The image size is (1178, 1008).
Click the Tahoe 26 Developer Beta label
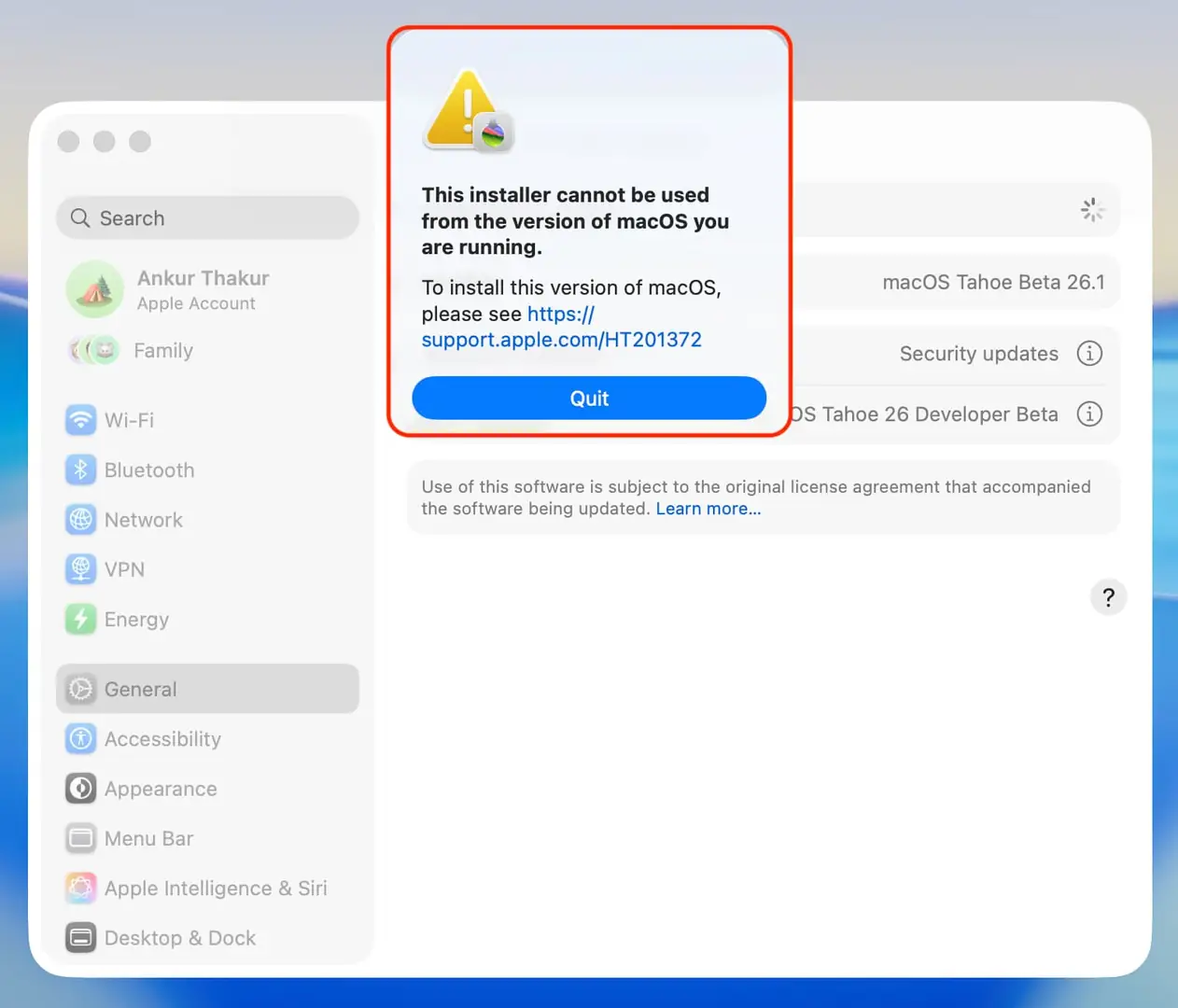925,414
